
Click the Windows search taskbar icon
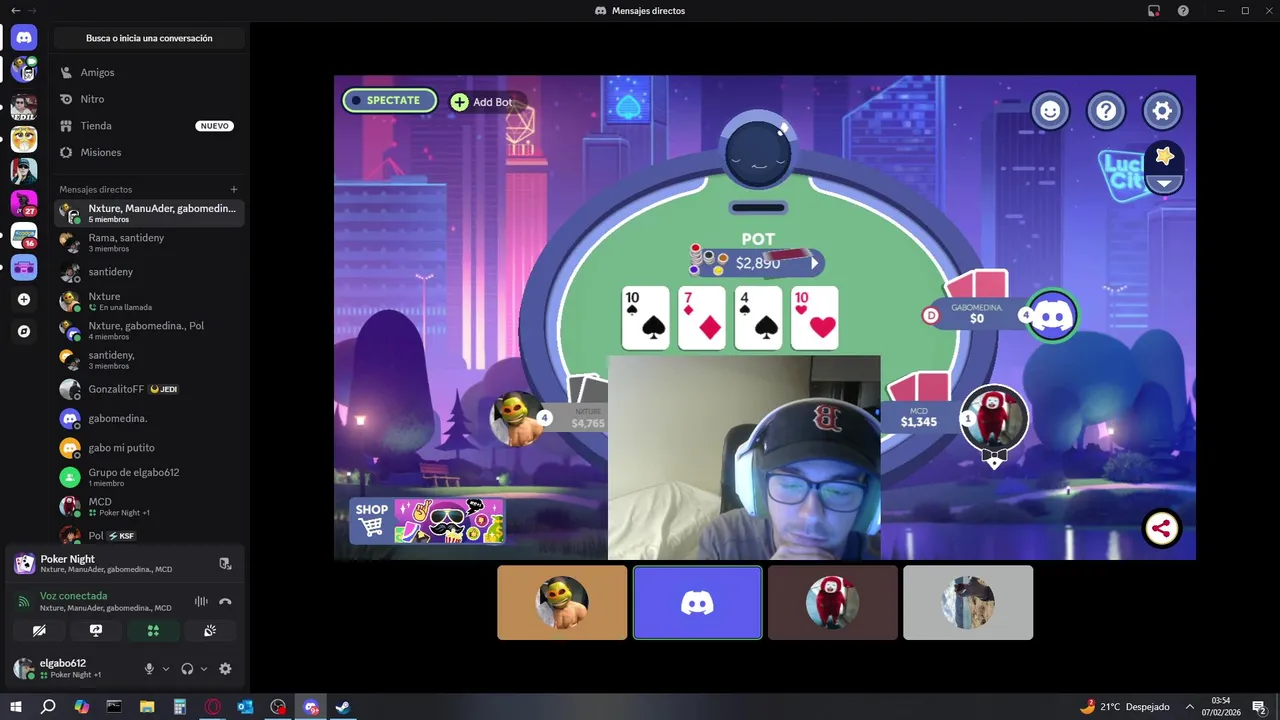pos(48,707)
